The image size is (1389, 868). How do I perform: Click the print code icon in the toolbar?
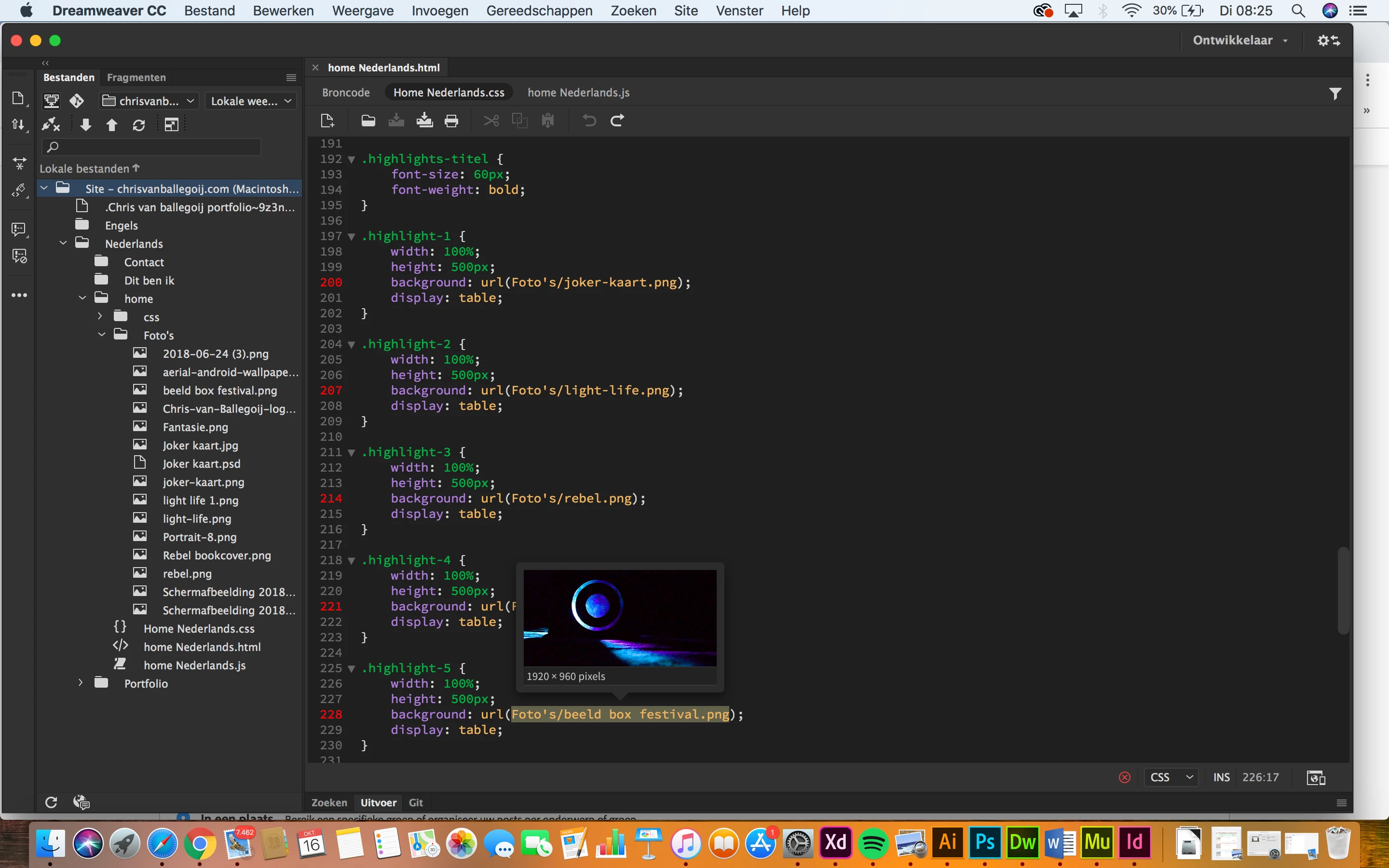(x=452, y=121)
